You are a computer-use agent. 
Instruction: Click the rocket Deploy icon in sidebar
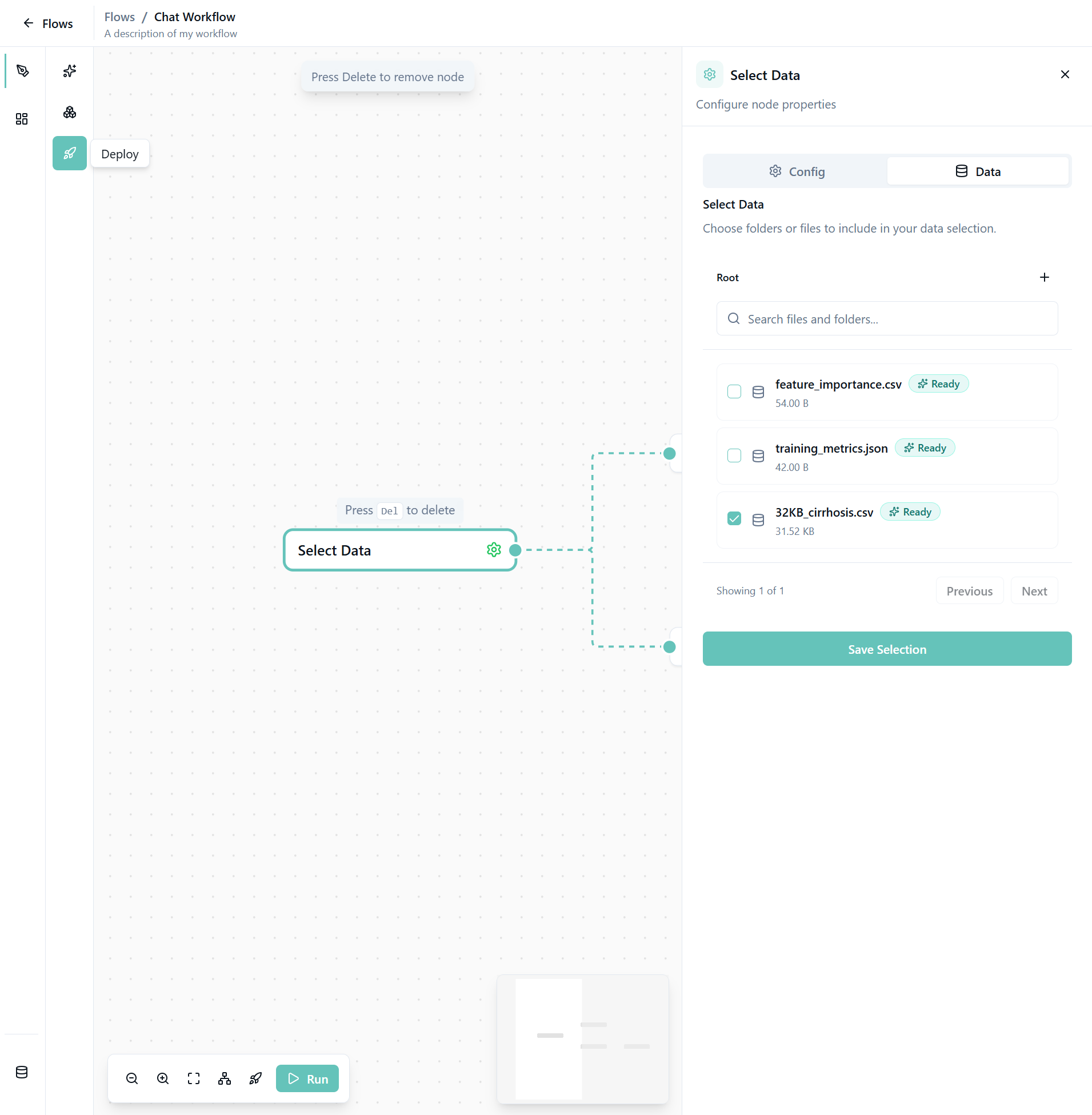click(x=69, y=153)
